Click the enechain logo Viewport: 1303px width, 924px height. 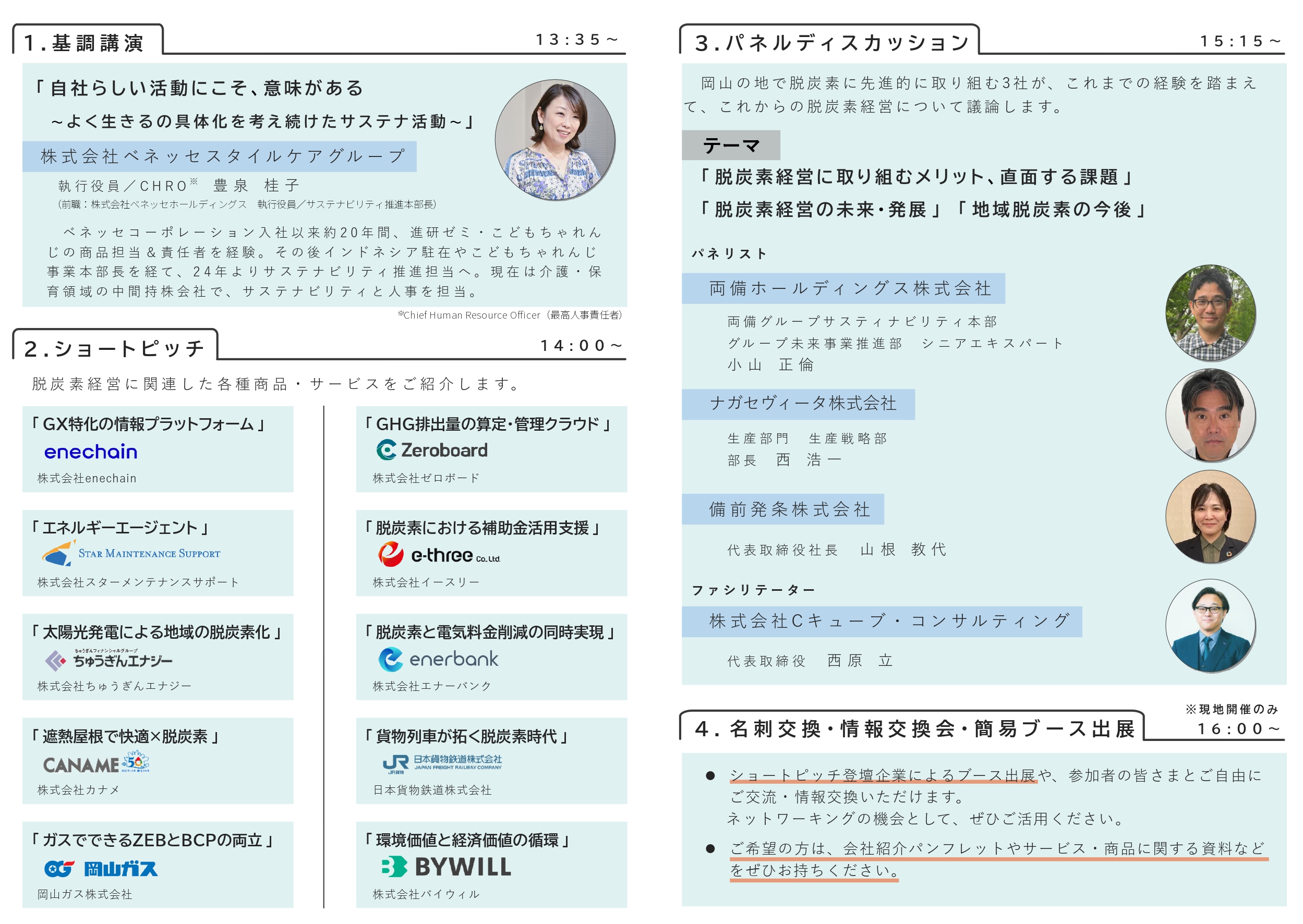point(90,452)
